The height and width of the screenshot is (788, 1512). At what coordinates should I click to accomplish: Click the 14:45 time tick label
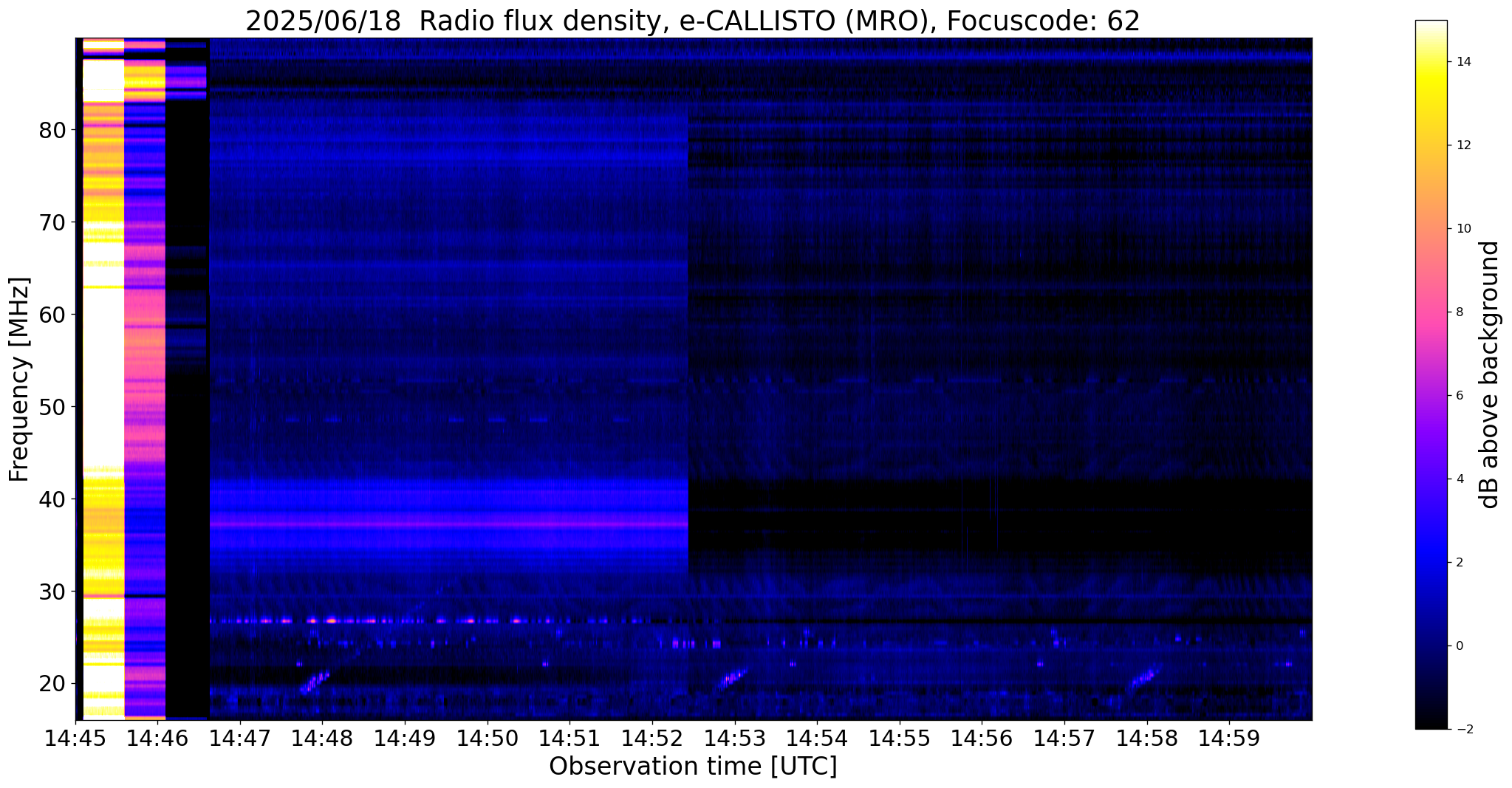(x=76, y=737)
